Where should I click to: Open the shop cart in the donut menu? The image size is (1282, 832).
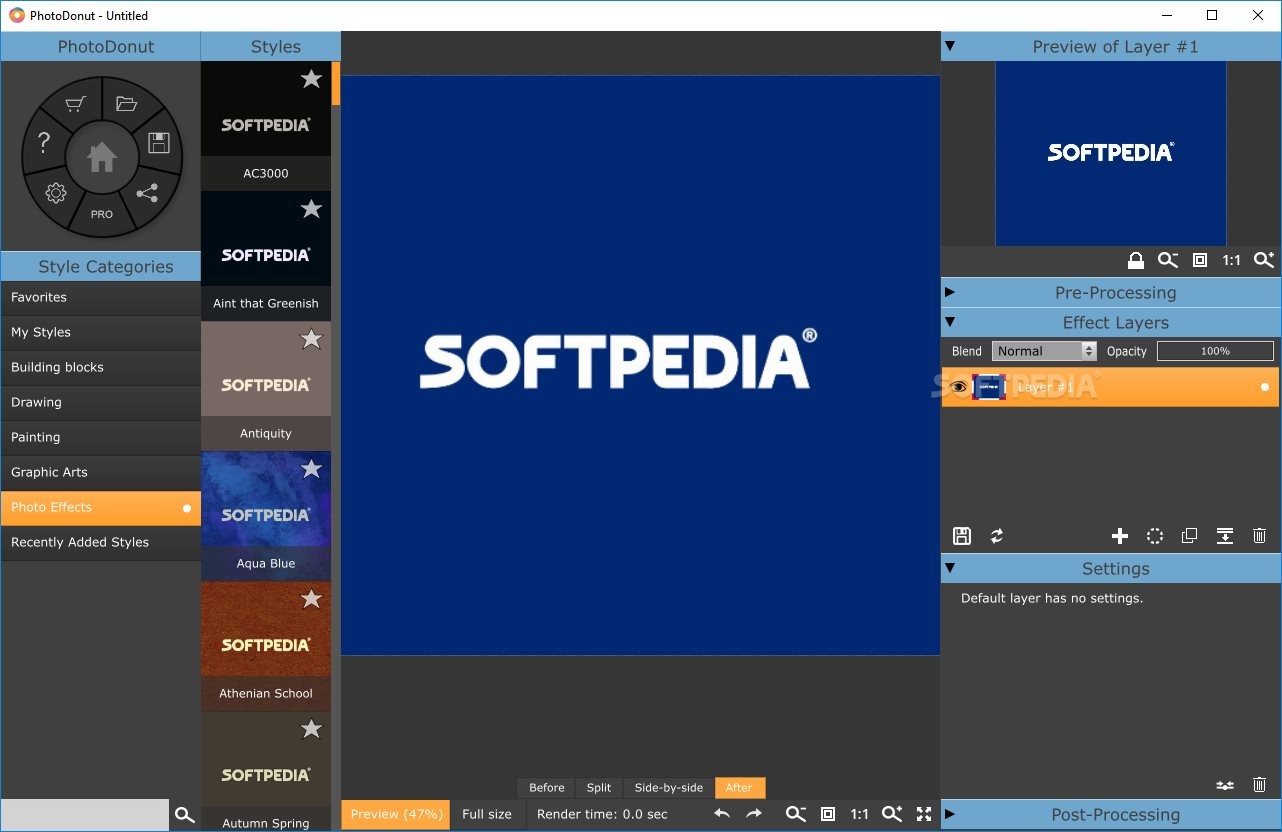[75, 105]
